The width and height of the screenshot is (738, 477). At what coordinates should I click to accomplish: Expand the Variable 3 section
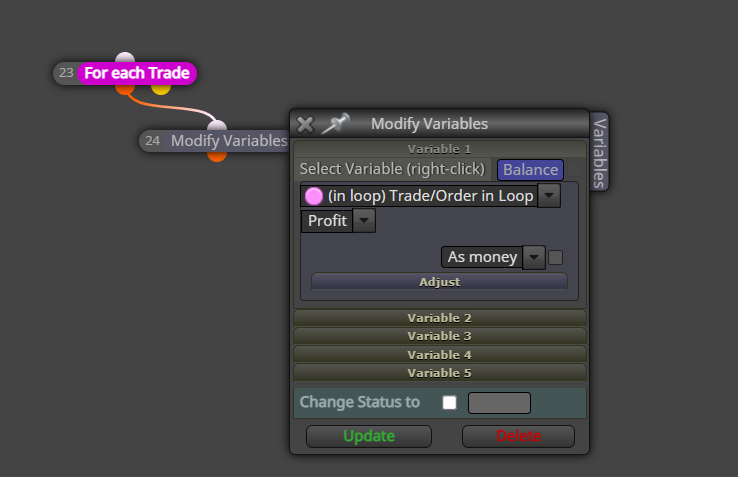(x=440, y=336)
